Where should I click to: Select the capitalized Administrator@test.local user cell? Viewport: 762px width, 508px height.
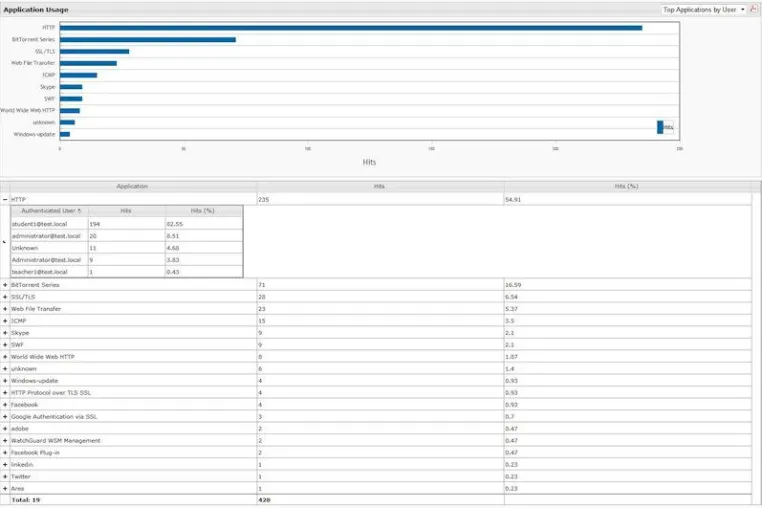[49, 260]
